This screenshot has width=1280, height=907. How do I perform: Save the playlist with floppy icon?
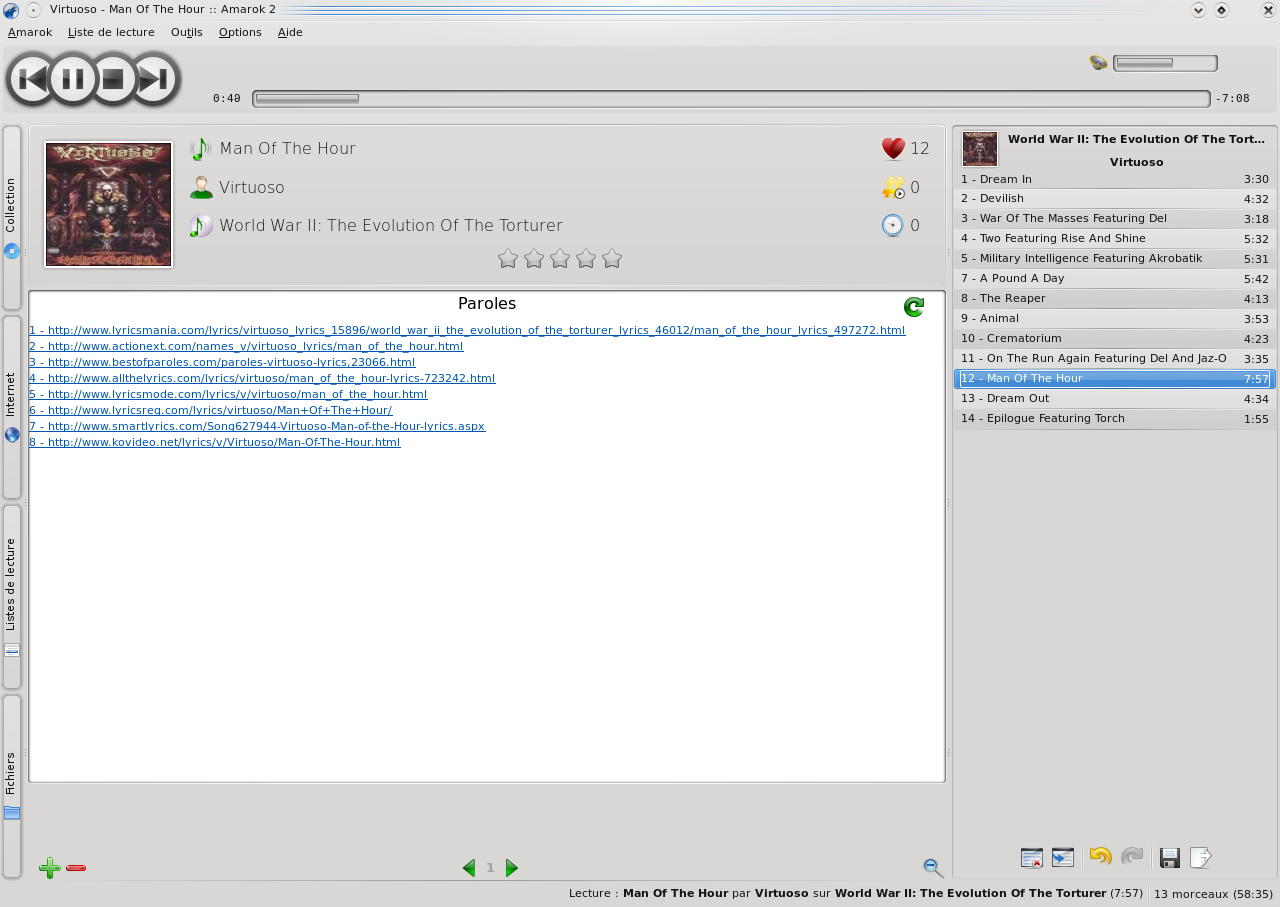pyautogui.click(x=1170, y=858)
